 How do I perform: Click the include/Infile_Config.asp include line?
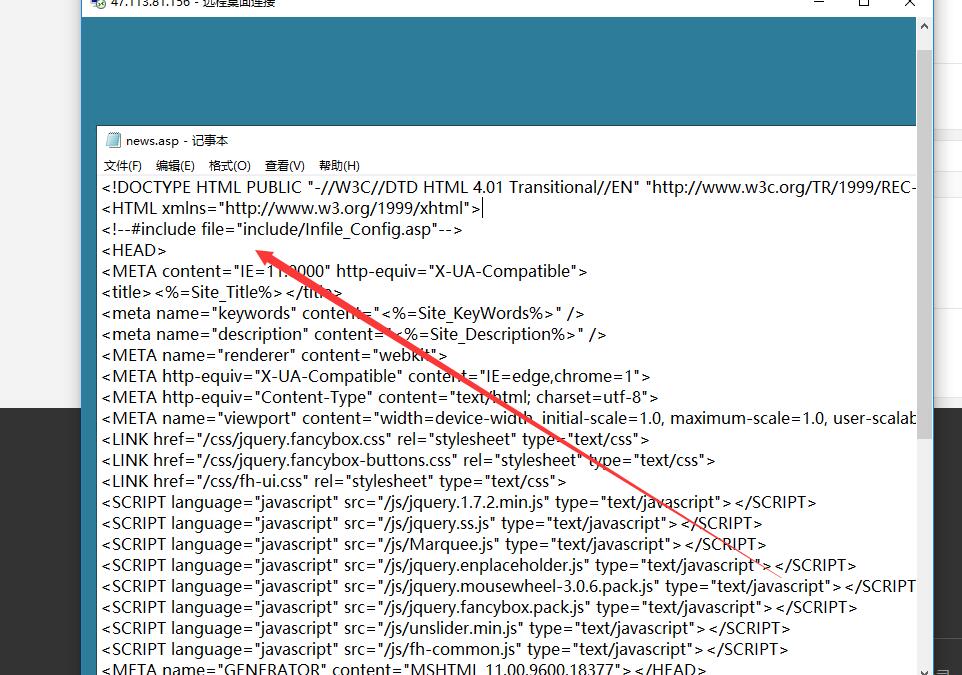click(x=282, y=230)
